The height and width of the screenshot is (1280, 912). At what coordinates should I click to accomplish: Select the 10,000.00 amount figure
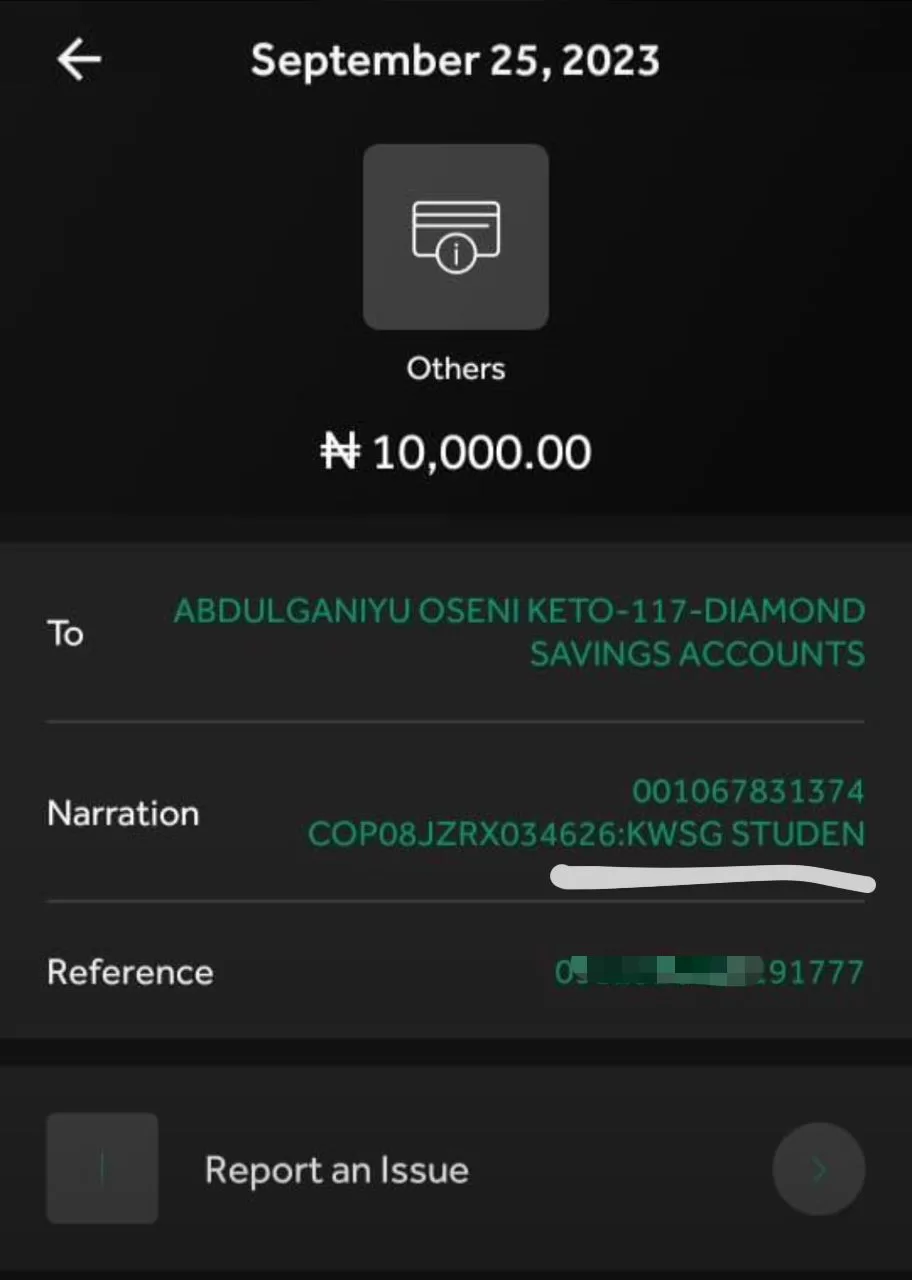point(482,453)
